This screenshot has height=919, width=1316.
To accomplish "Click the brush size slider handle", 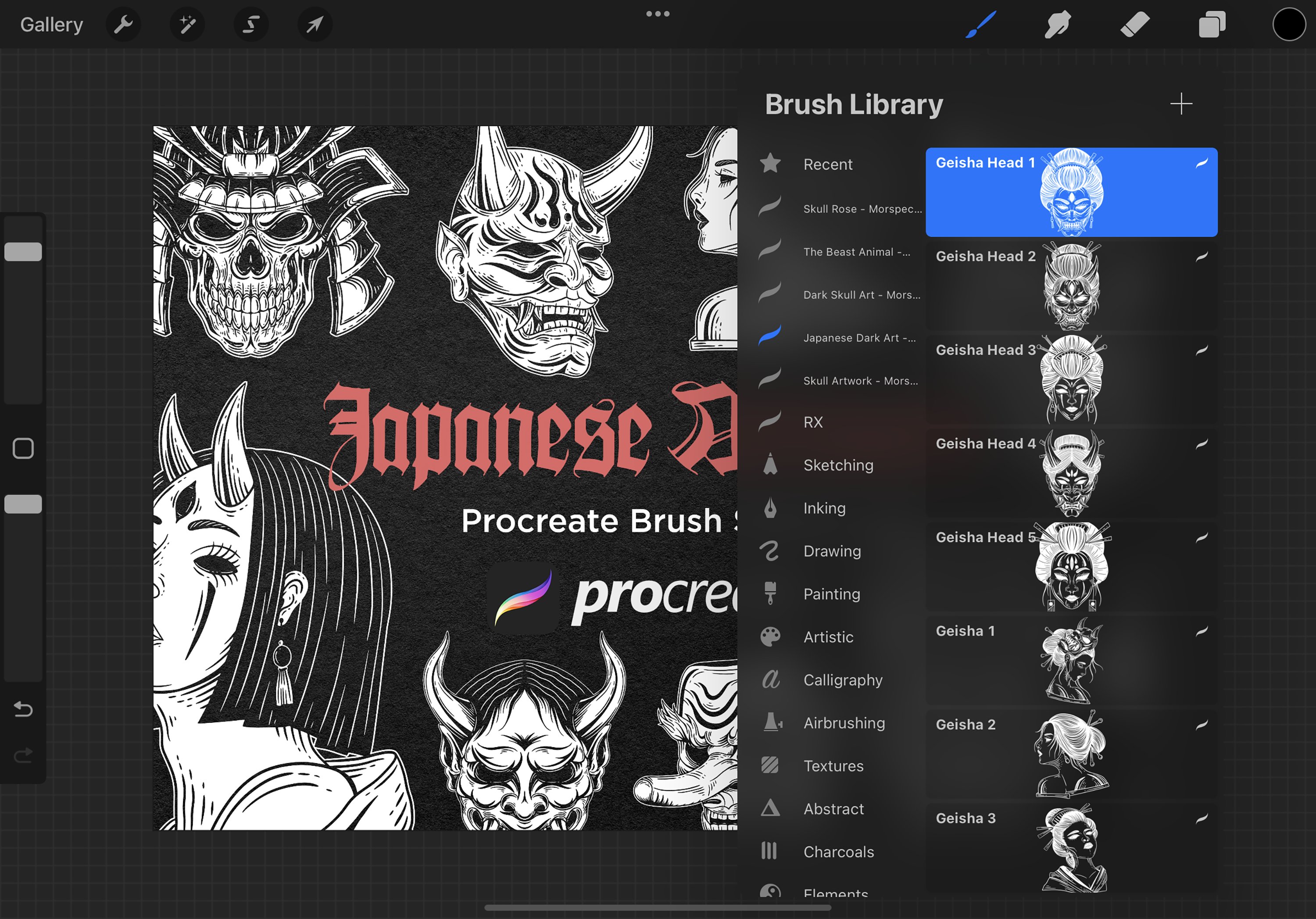I will [23, 252].
